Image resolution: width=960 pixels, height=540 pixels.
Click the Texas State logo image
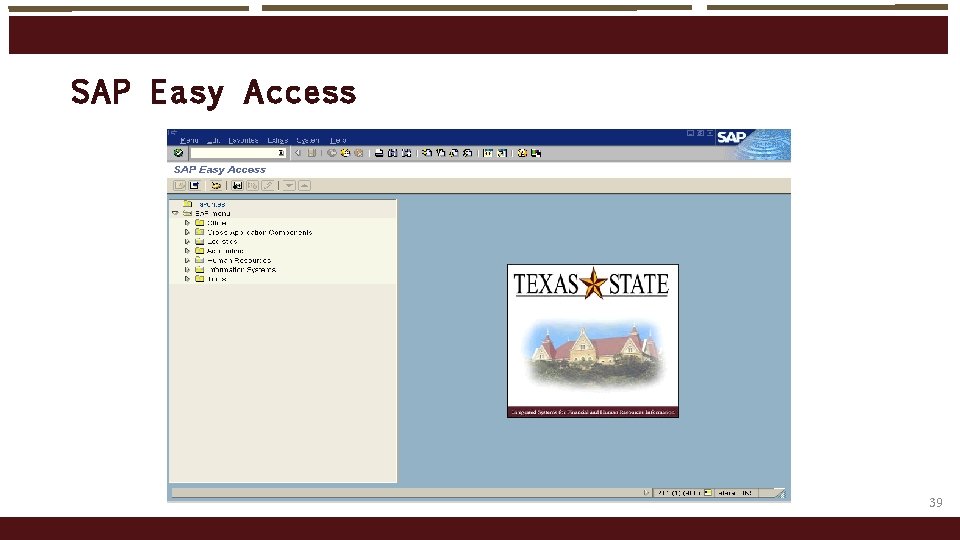click(x=593, y=341)
